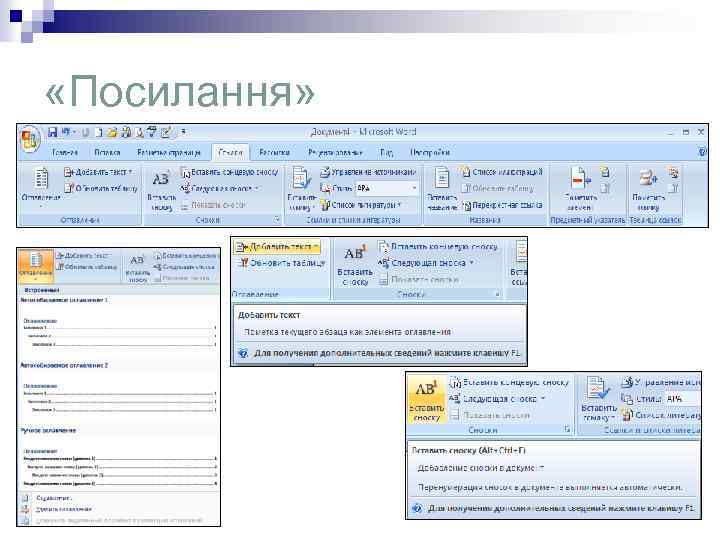Click the Office button in the full Word window

click(x=30, y=138)
